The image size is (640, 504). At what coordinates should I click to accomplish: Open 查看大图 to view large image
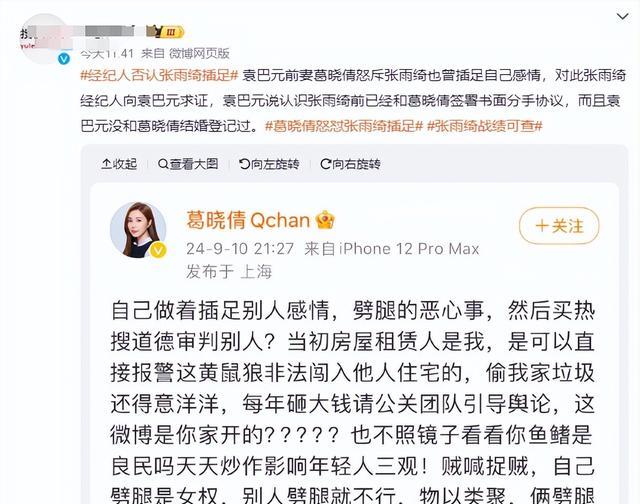[188, 164]
